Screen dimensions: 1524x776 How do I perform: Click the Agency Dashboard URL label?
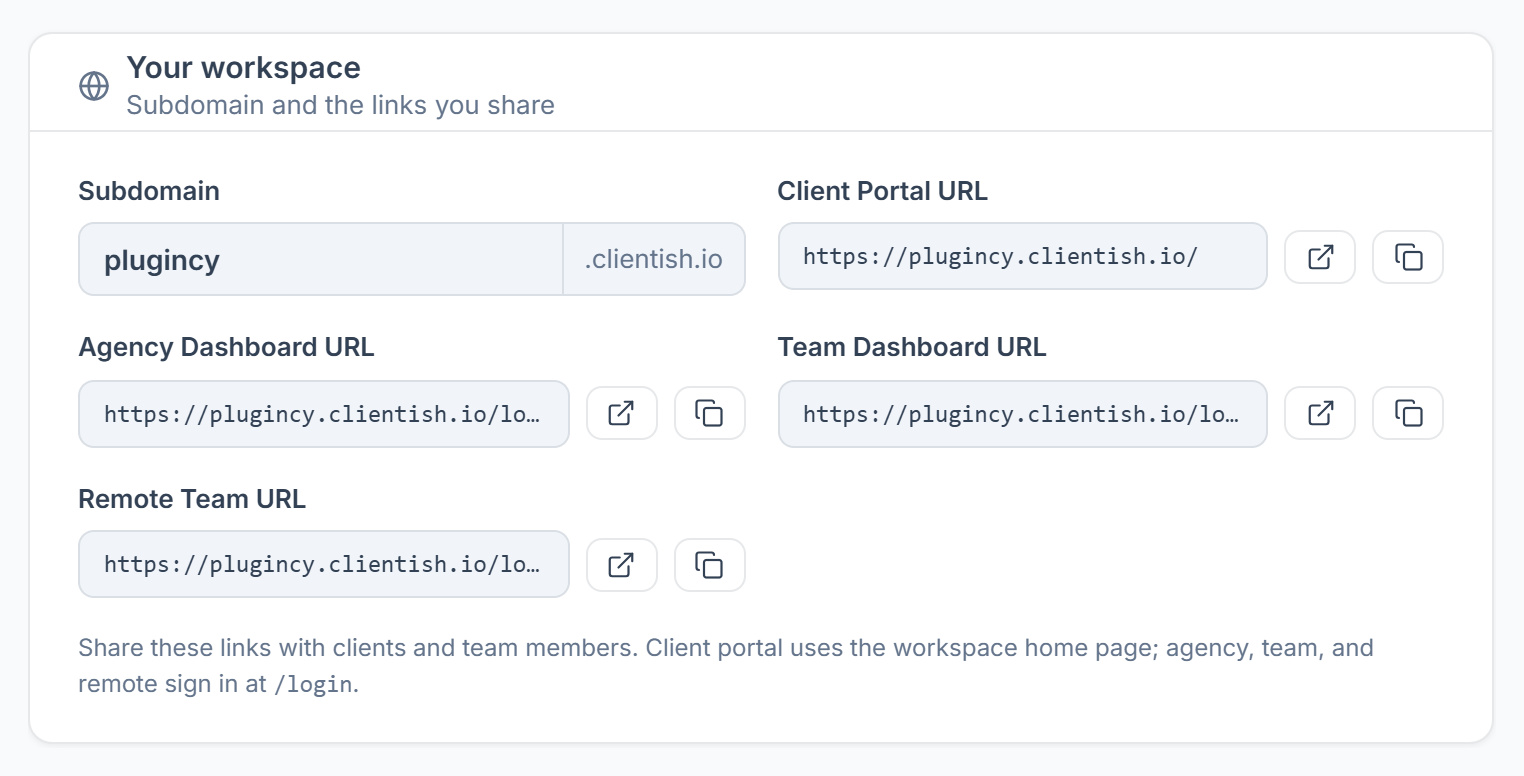227,347
